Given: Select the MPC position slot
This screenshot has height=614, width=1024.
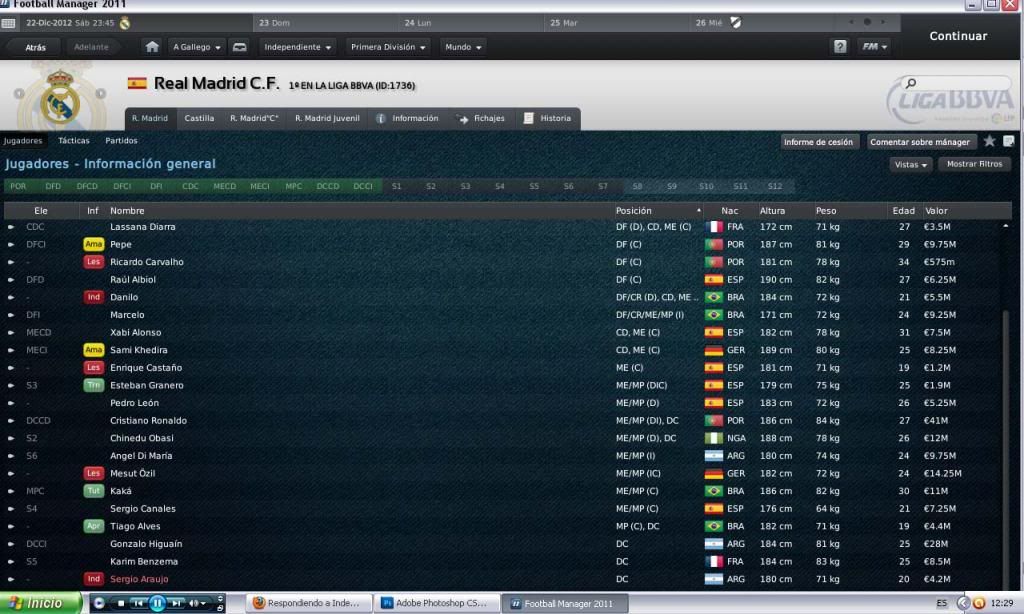Looking at the screenshot, I should (294, 187).
